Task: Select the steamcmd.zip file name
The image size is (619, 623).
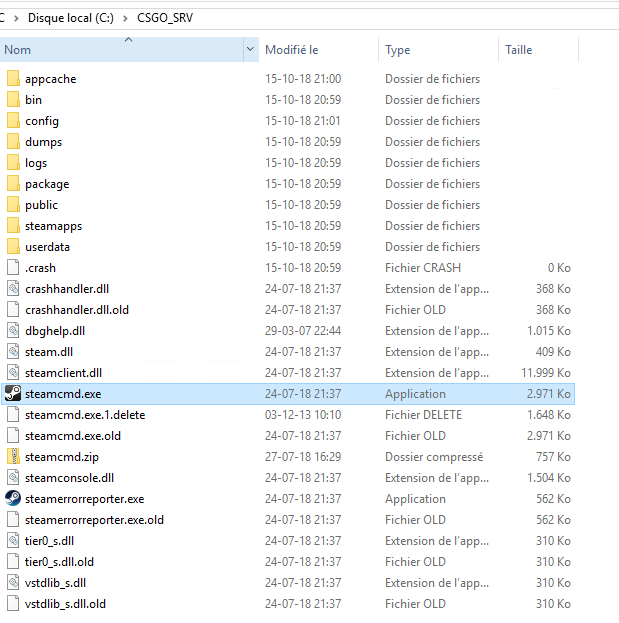Action: point(62,457)
